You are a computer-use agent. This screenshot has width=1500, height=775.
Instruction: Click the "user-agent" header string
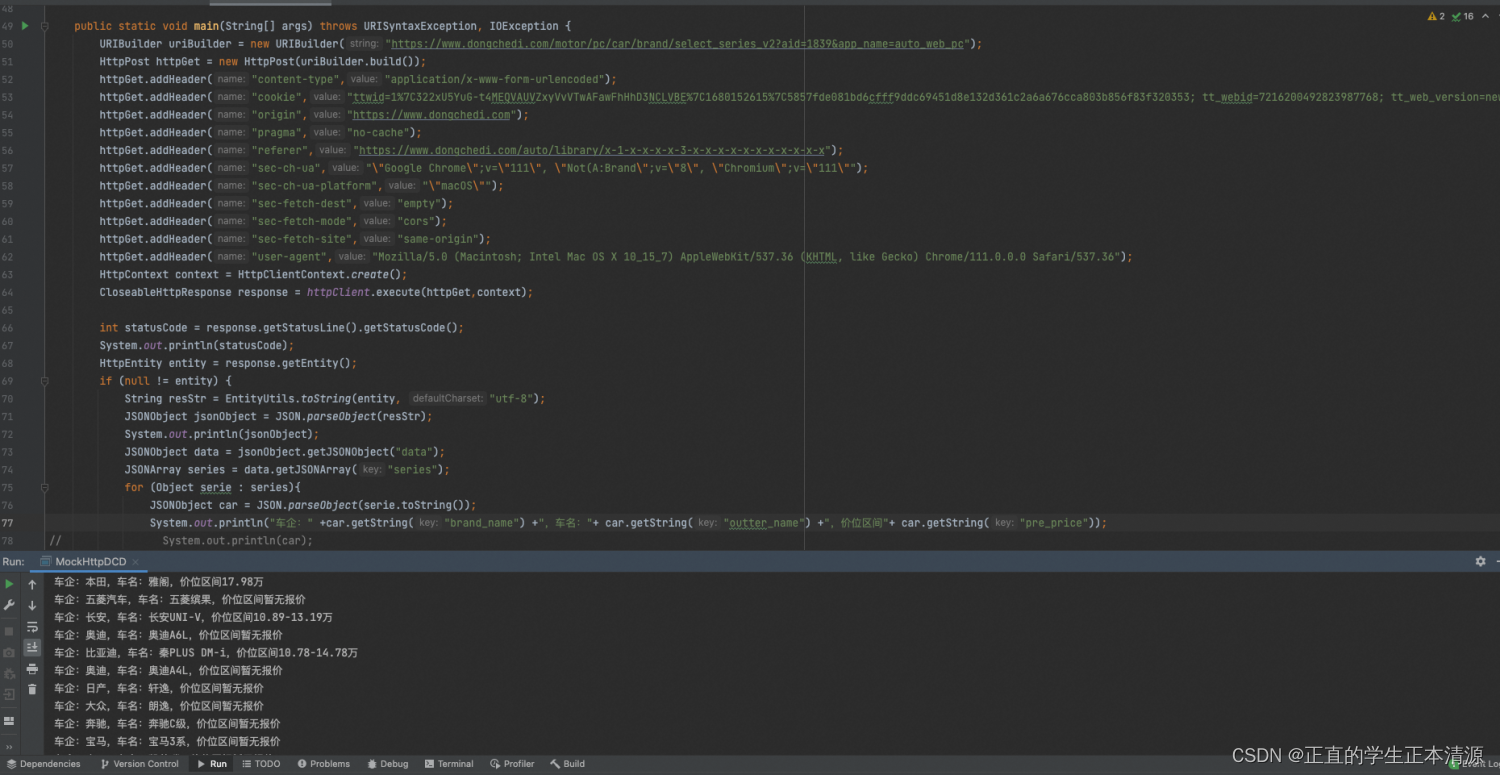click(292, 257)
